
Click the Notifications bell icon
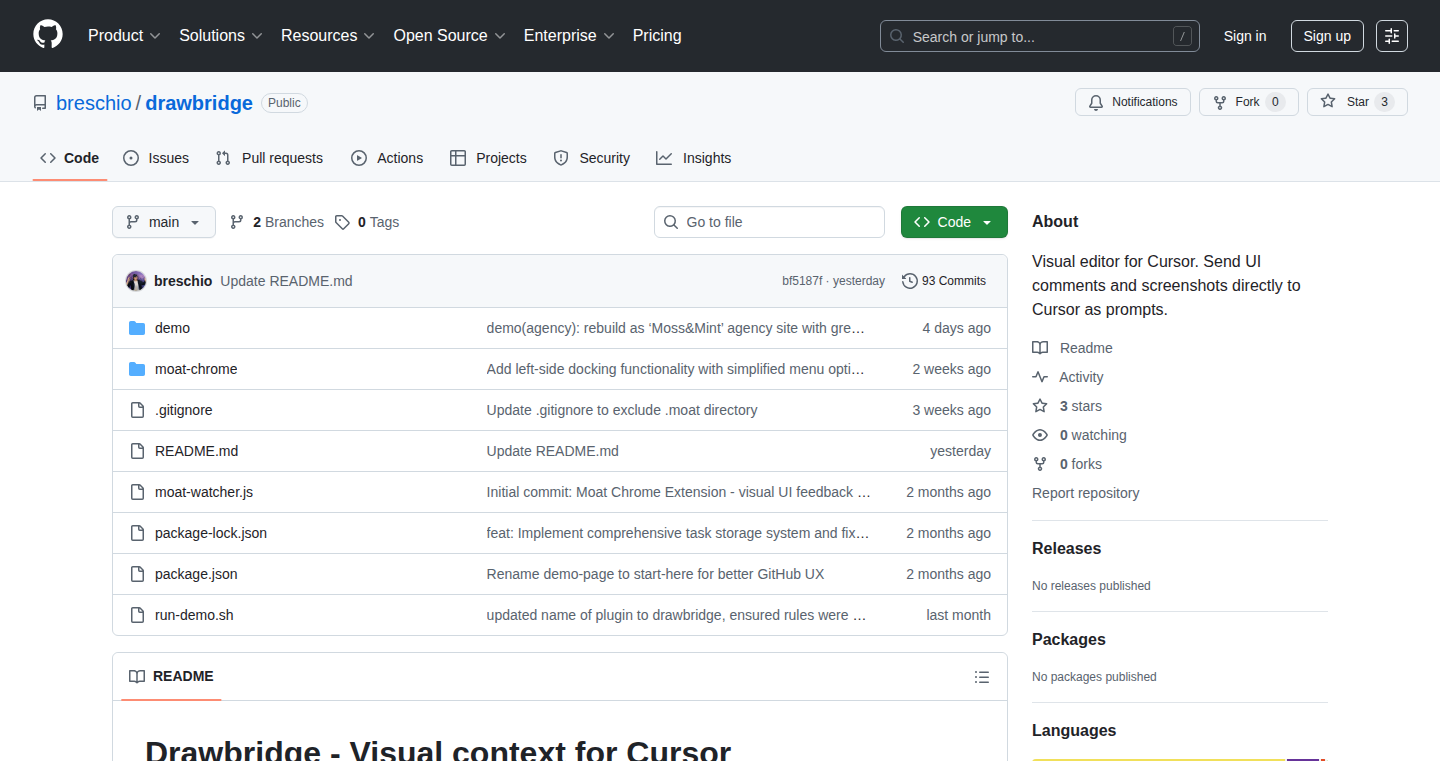1096,102
